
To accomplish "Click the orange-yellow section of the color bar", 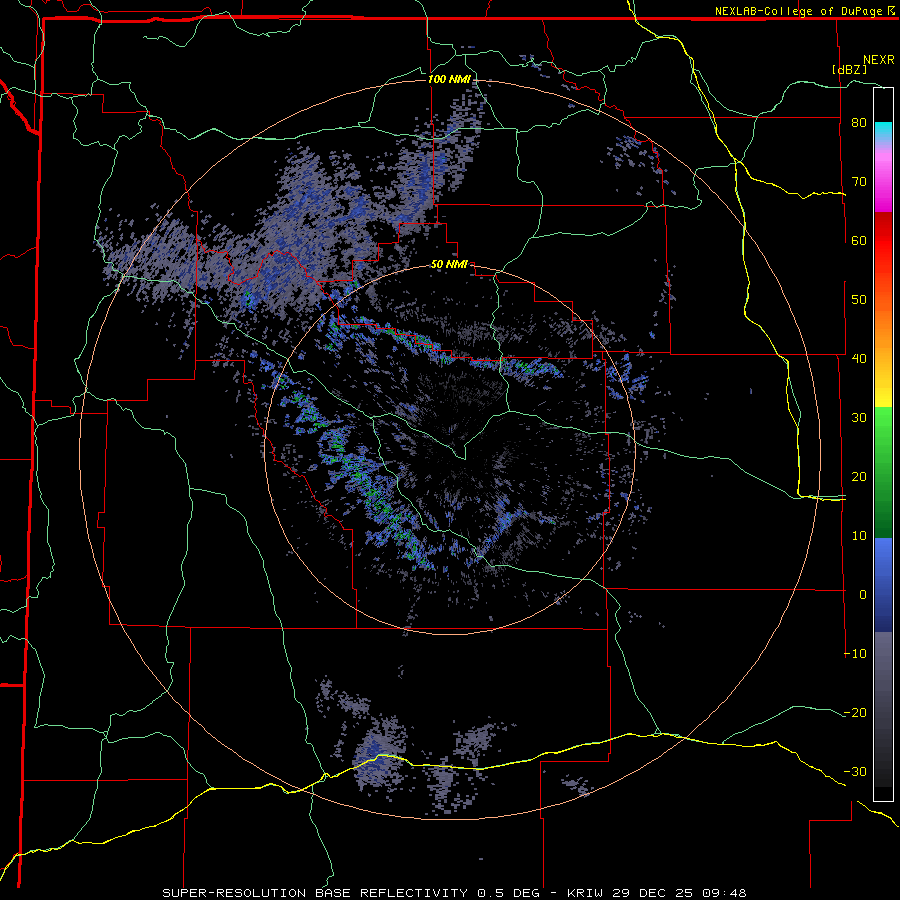I will [x=883, y=339].
